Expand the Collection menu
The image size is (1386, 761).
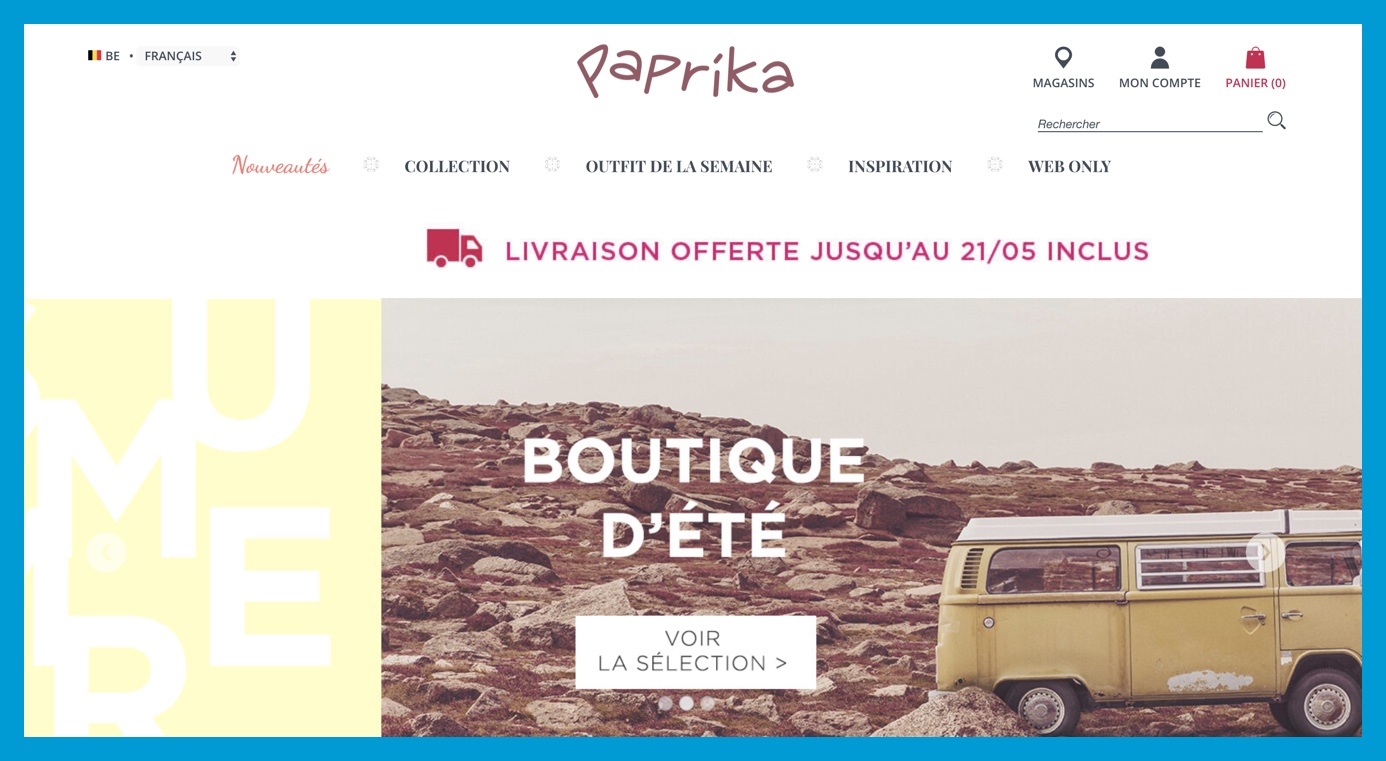457,167
